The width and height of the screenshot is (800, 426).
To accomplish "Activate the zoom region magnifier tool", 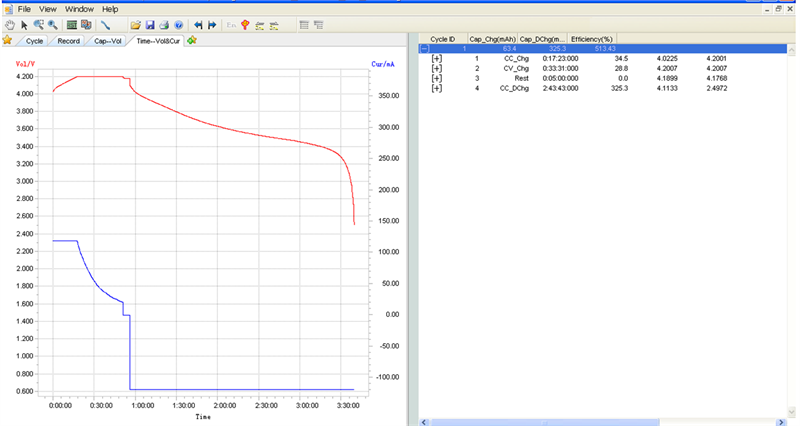I will (38, 24).
